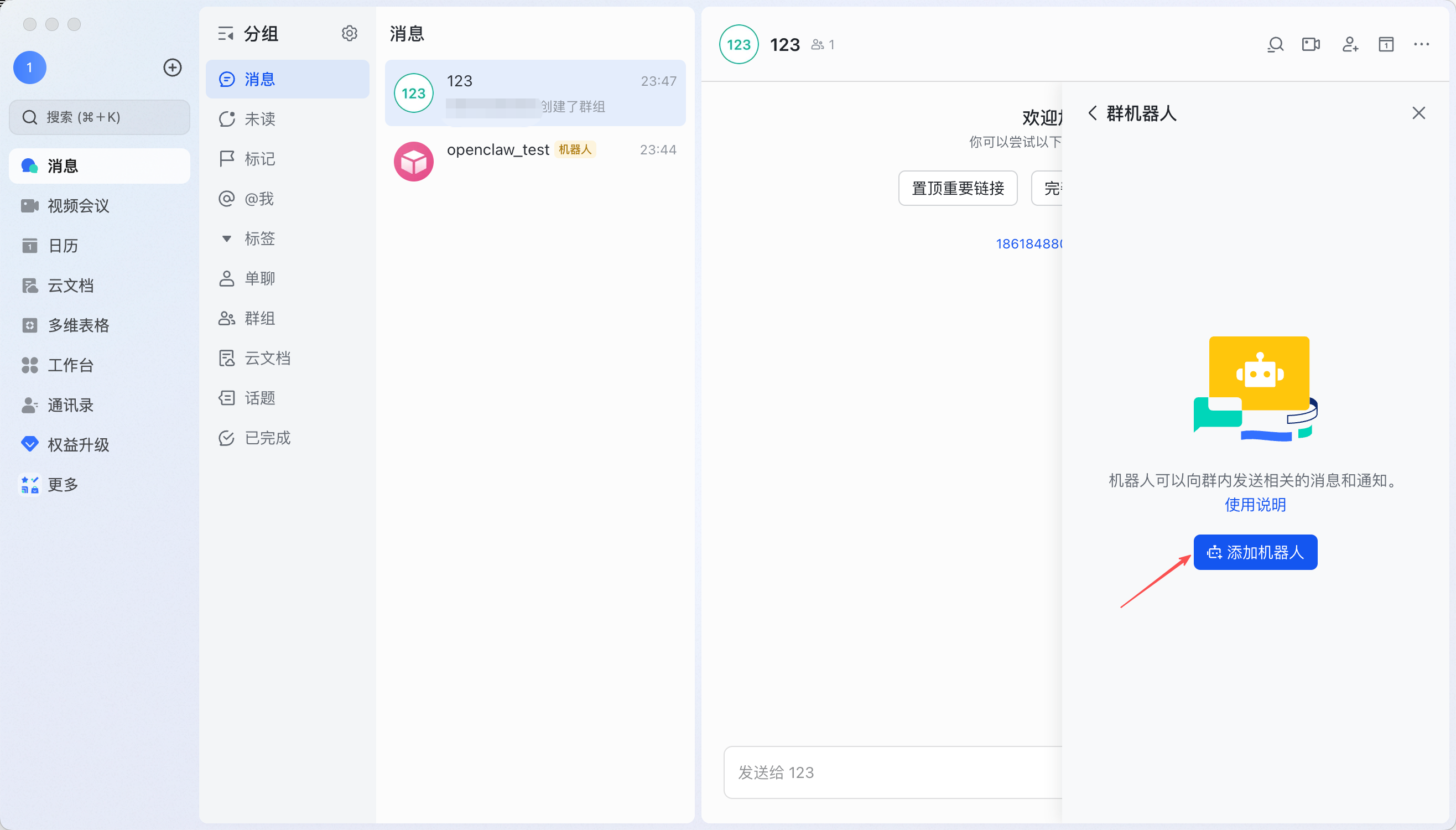The height and width of the screenshot is (830, 1456).
Task: Open the more options ellipsis menu
Action: [x=1421, y=44]
